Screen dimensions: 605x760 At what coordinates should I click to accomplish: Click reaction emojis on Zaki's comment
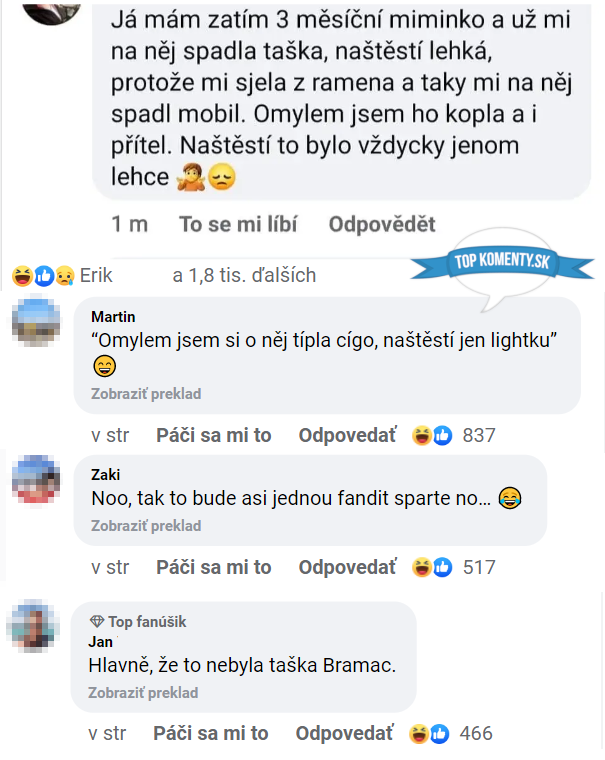[432, 568]
